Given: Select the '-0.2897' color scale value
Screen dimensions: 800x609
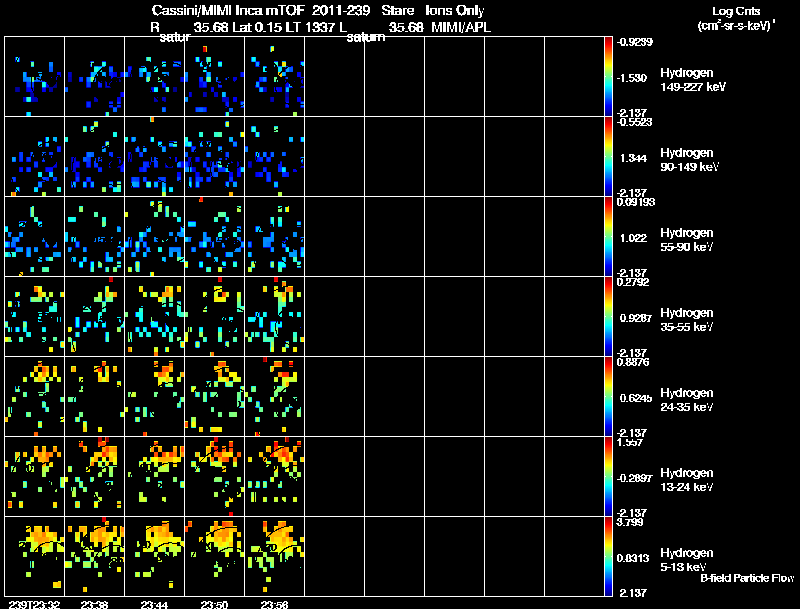Looking at the screenshot, I should tap(635, 478).
